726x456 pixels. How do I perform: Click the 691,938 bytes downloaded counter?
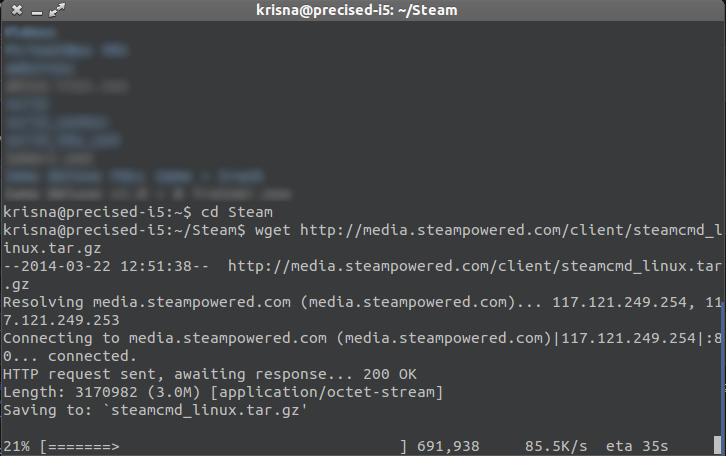click(461, 445)
